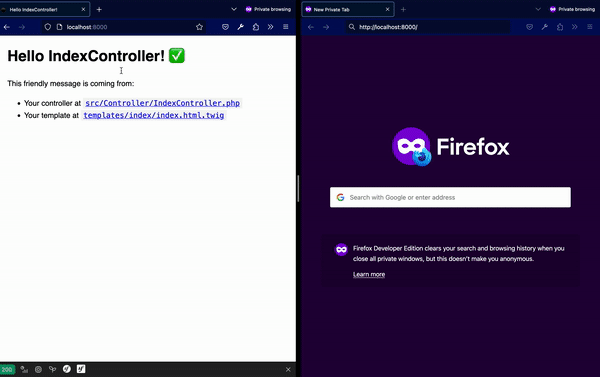
Task: Open the extensions puzzle icon in right window
Action: [560, 27]
